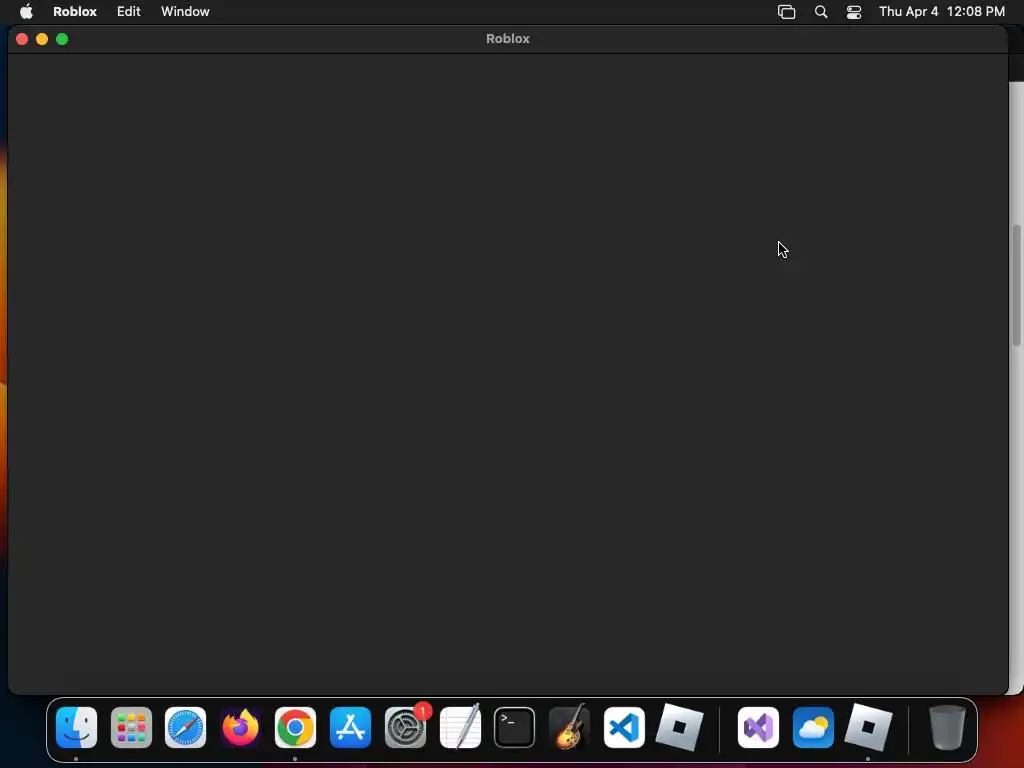The height and width of the screenshot is (768, 1024).
Task: Open the App Store from the Dock
Action: pyautogui.click(x=350, y=727)
